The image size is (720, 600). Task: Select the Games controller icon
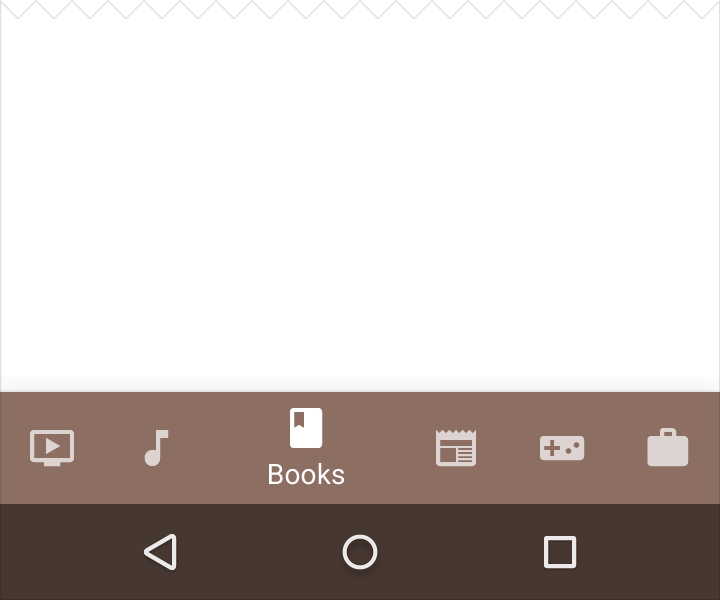point(562,448)
